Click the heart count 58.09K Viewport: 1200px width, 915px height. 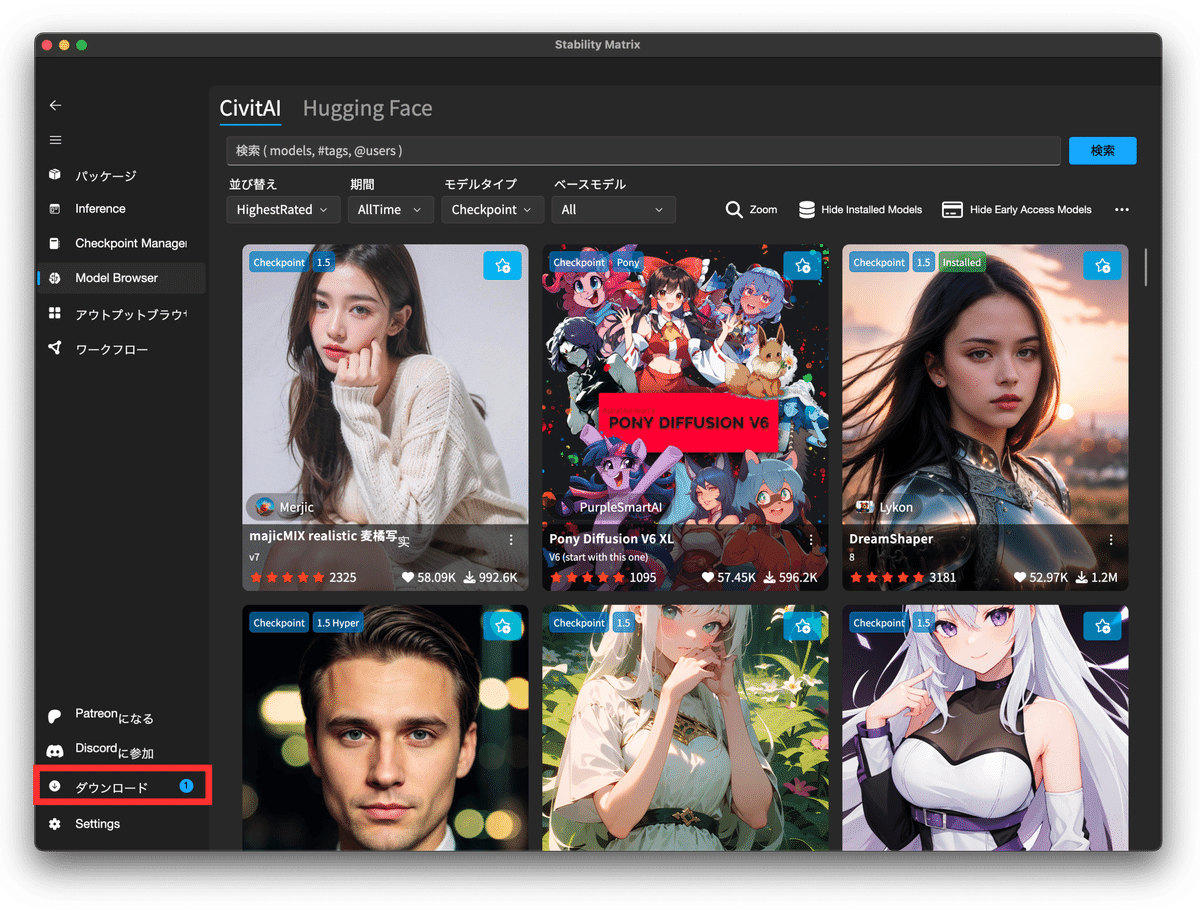(x=429, y=577)
